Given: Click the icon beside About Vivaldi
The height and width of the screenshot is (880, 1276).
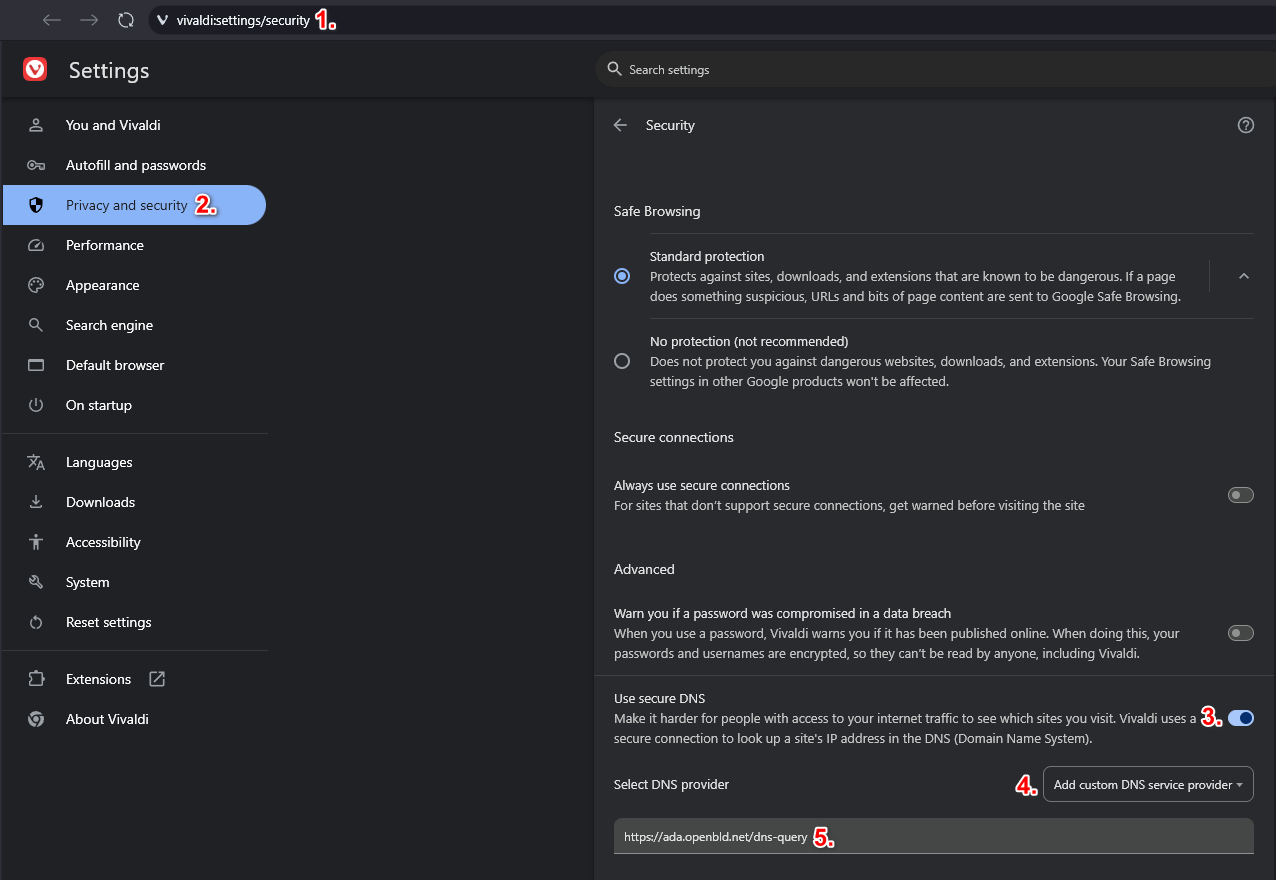Looking at the screenshot, I should click(36, 719).
